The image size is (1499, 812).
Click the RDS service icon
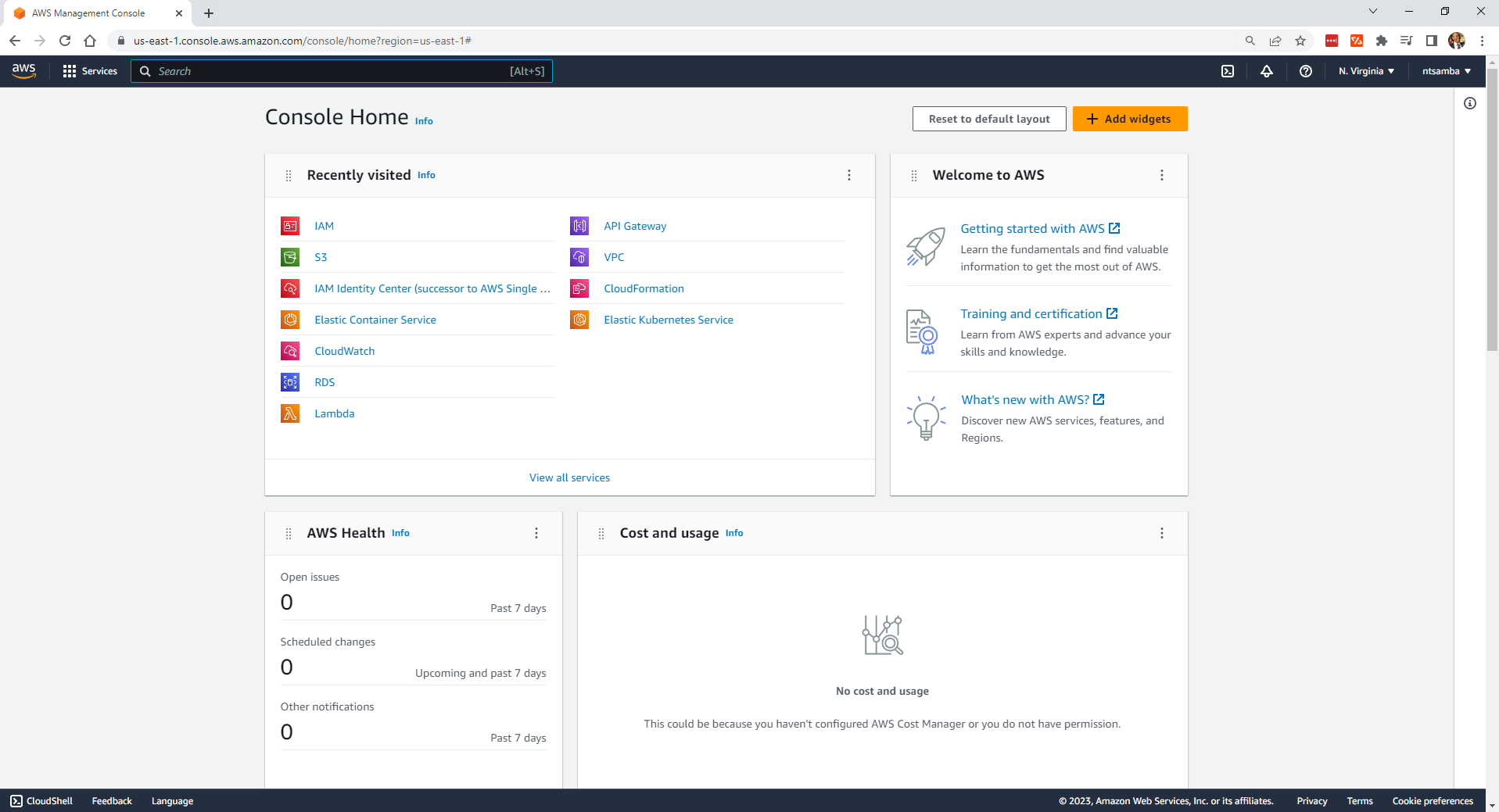290,382
